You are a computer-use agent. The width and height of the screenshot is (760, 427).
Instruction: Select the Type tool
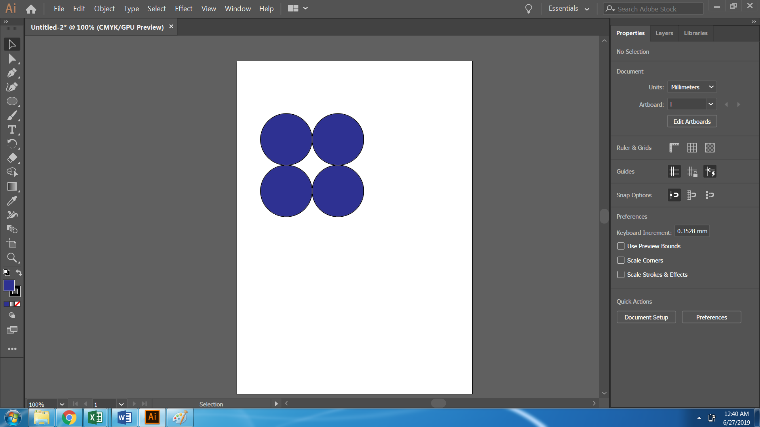pyautogui.click(x=12, y=130)
